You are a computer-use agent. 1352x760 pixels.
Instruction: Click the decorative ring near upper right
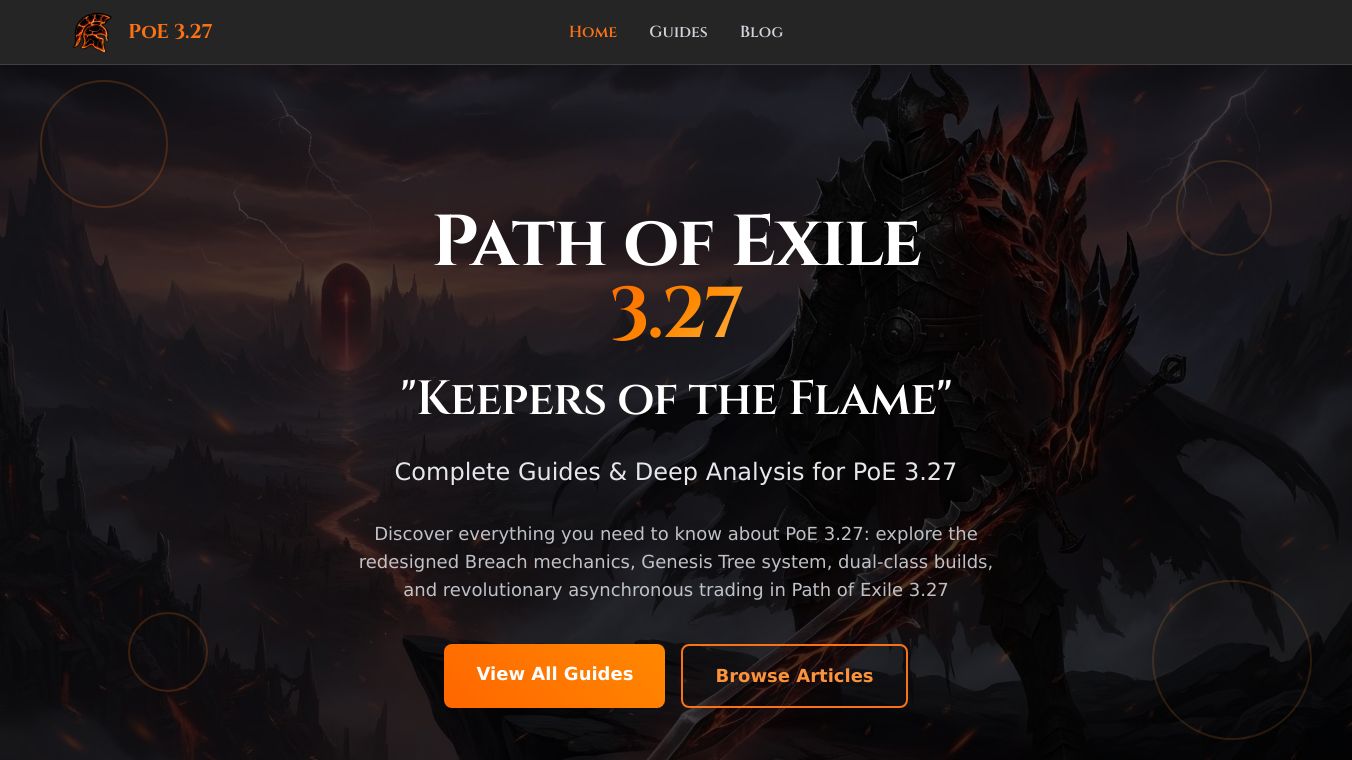point(1224,208)
